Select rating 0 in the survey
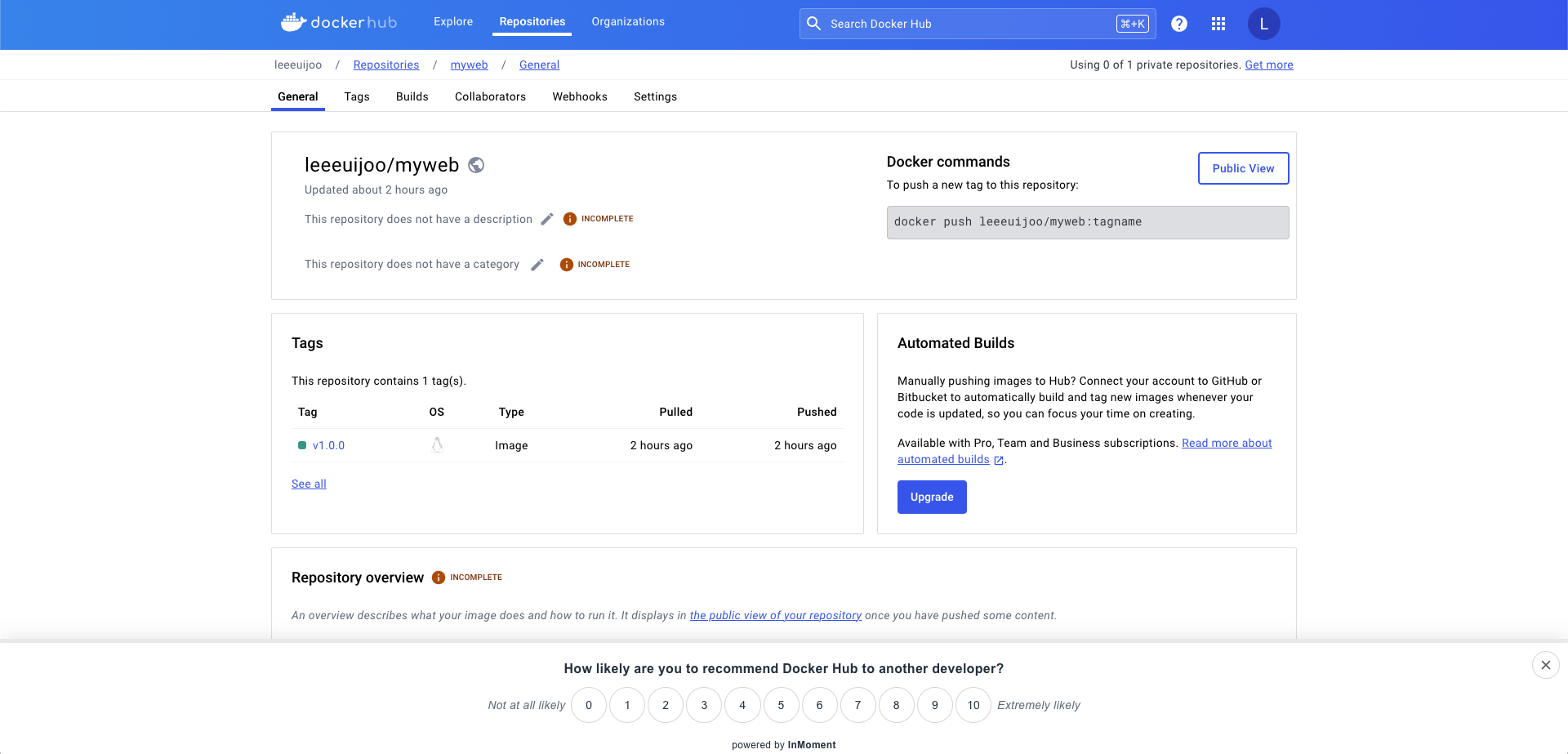Screen dimensions: 1568x754 point(589,705)
